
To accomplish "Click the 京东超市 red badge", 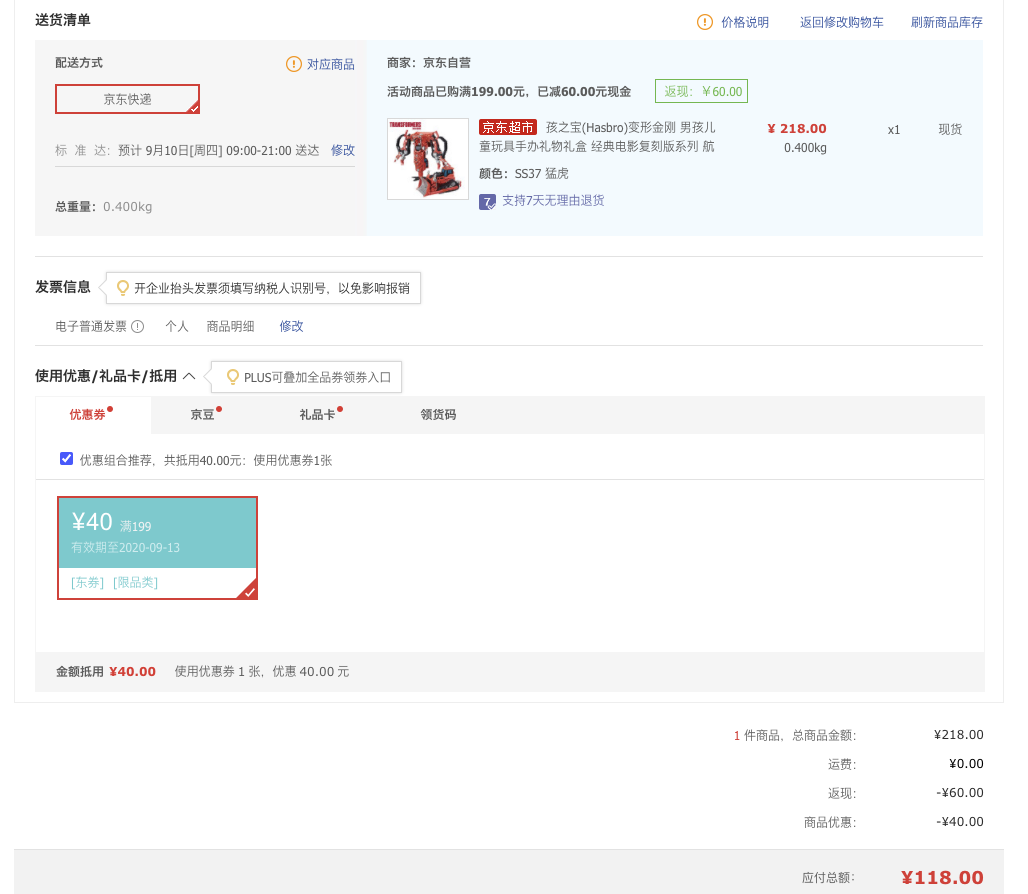I will (507, 127).
